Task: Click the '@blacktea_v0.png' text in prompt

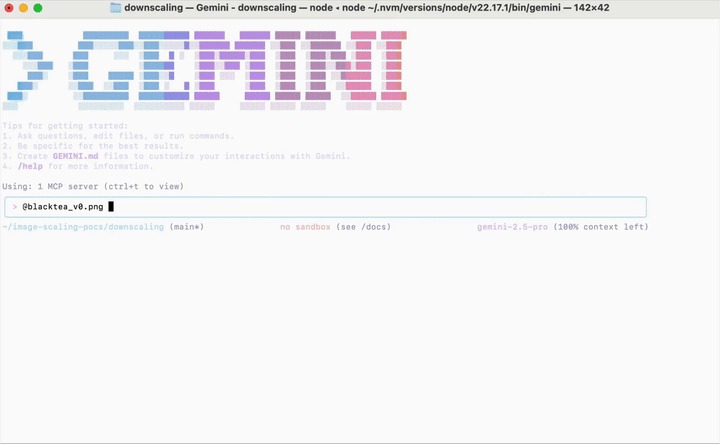Action: [62, 207]
